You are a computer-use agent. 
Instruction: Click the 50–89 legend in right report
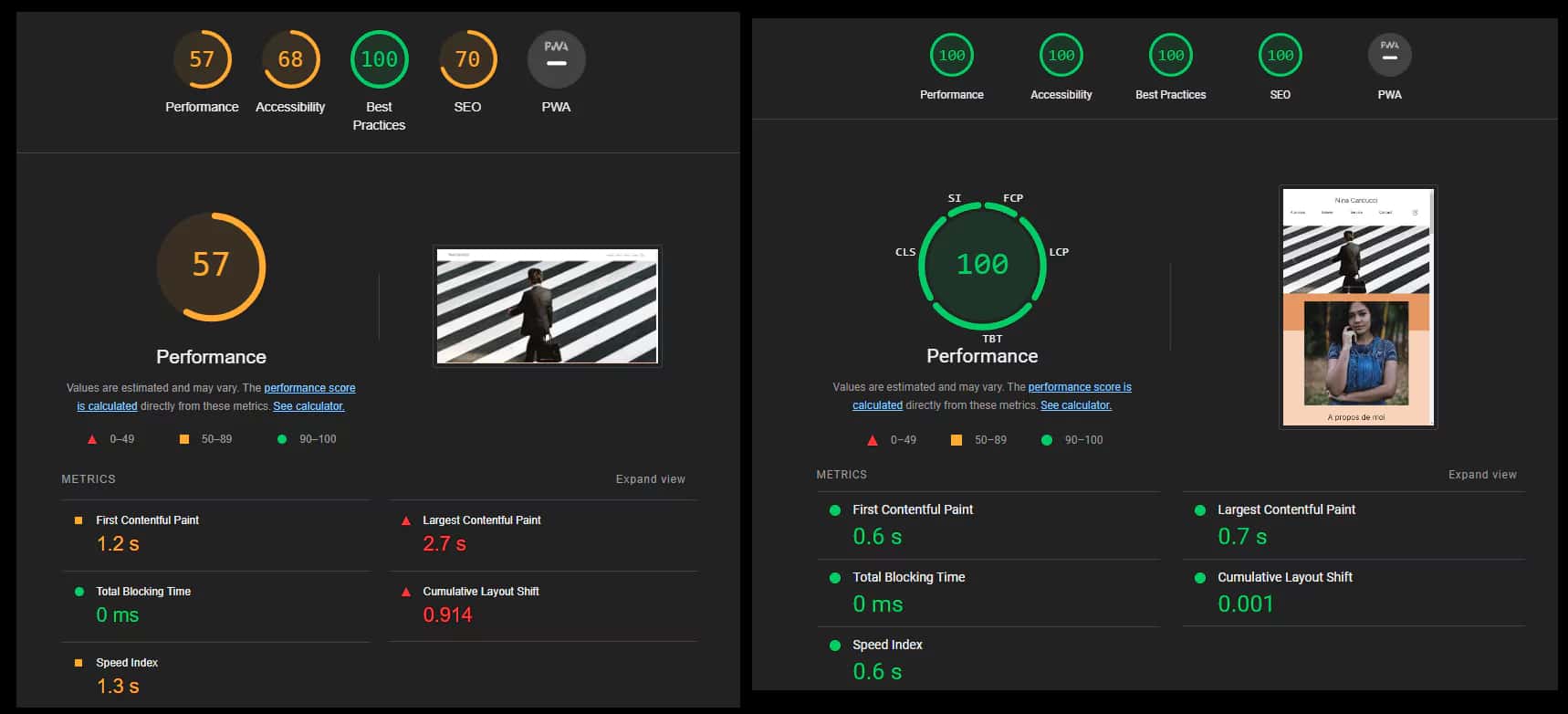978,440
